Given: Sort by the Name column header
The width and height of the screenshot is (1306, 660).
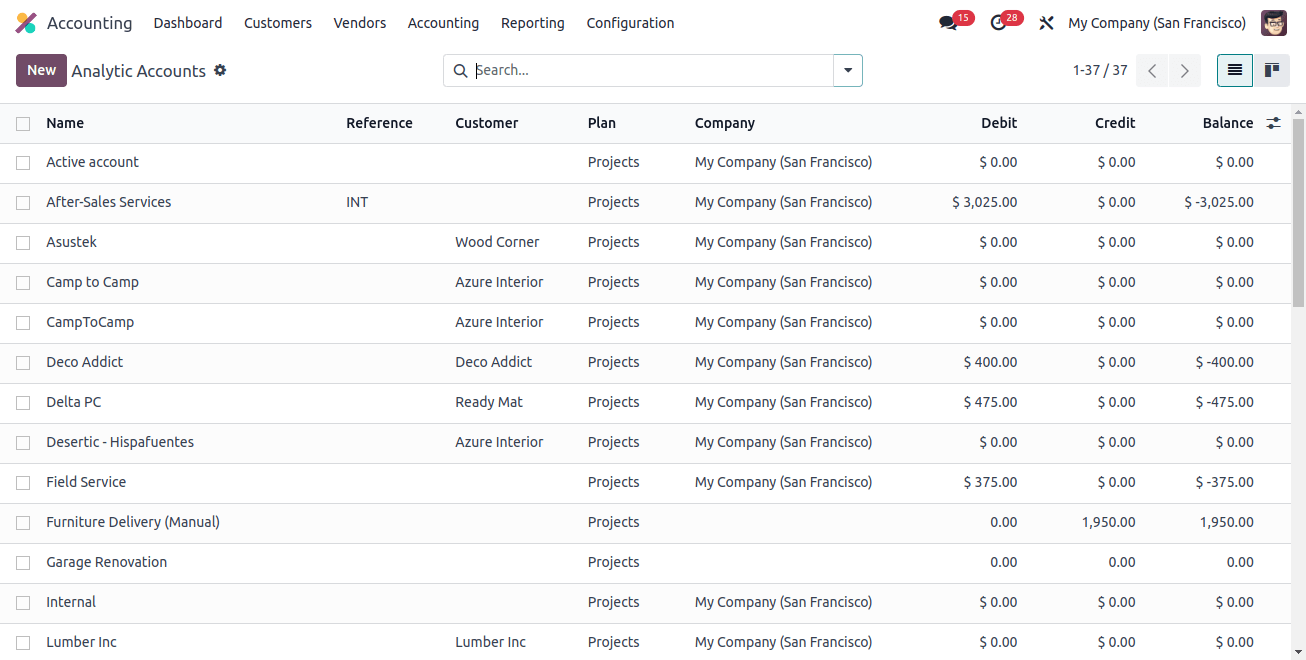Looking at the screenshot, I should pos(65,123).
